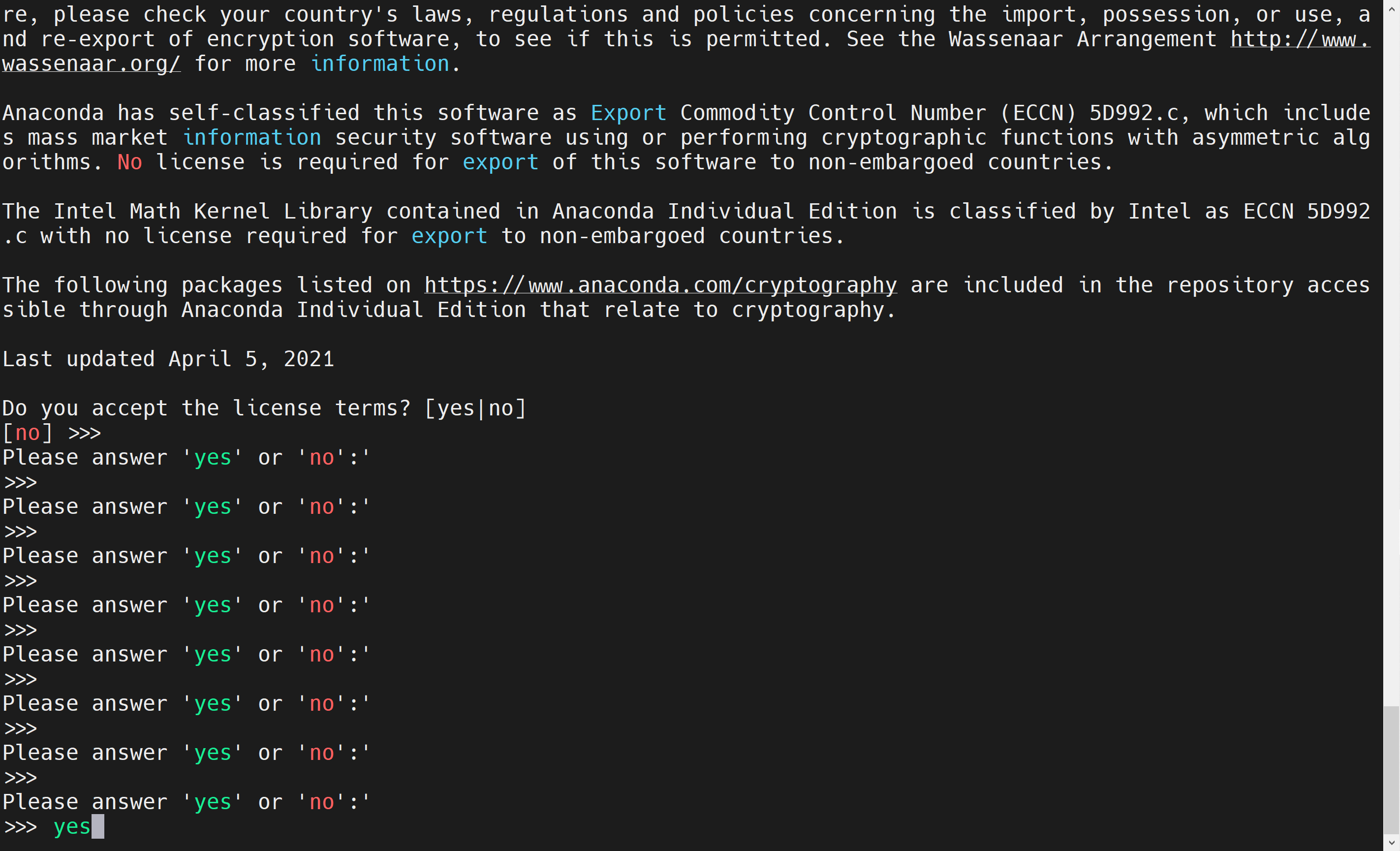The image size is (1400, 851).
Task: Click the "Do you accept the license terms?" text
Action: tap(206, 409)
